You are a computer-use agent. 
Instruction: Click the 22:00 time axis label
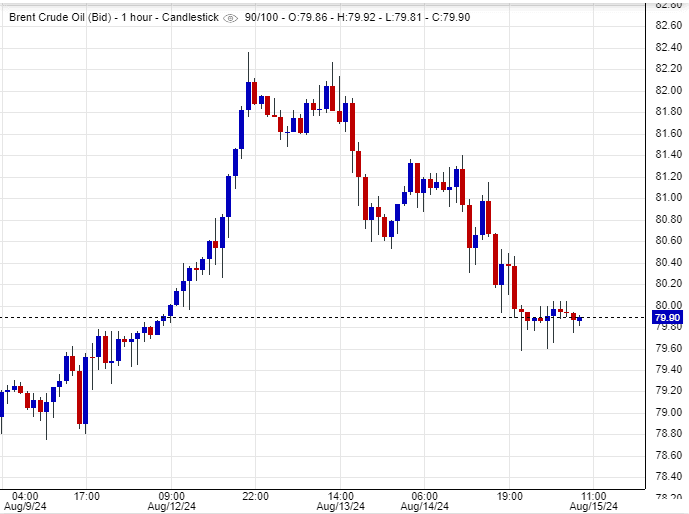point(256,495)
